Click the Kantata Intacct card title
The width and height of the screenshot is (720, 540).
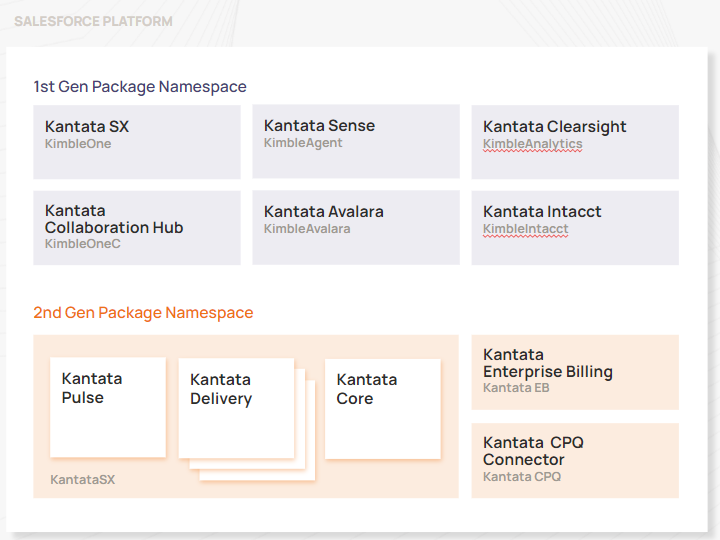click(542, 211)
